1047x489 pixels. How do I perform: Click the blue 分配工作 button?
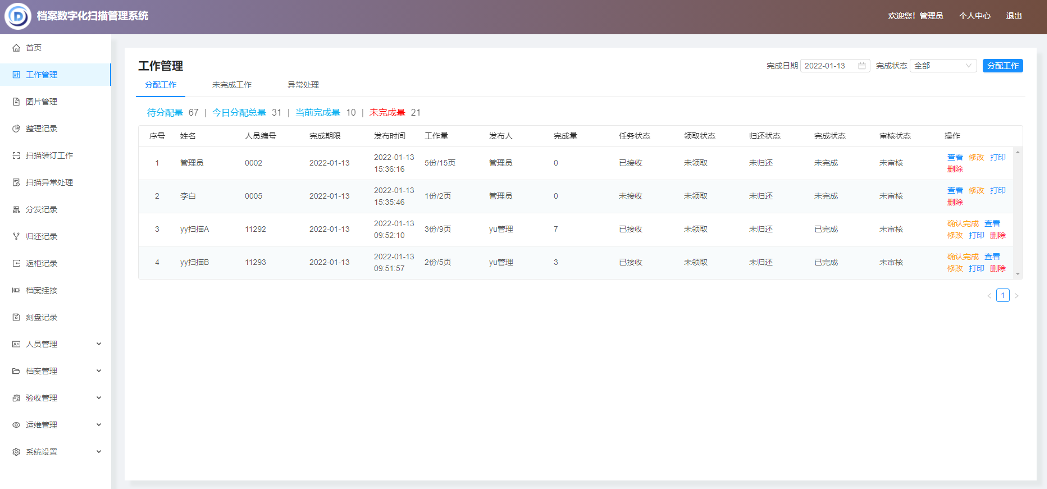(x=1002, y=66)
